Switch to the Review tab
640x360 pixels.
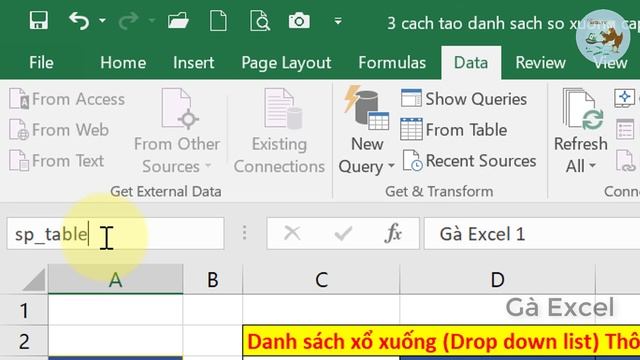[540, 63]
